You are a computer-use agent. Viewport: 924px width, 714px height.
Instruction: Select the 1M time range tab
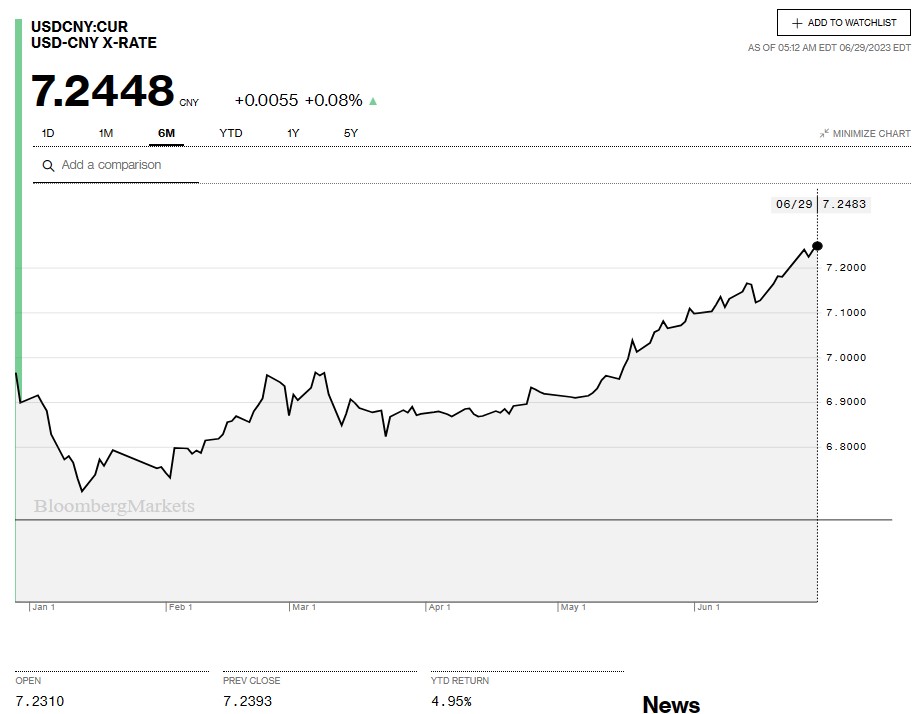point(106,133)
